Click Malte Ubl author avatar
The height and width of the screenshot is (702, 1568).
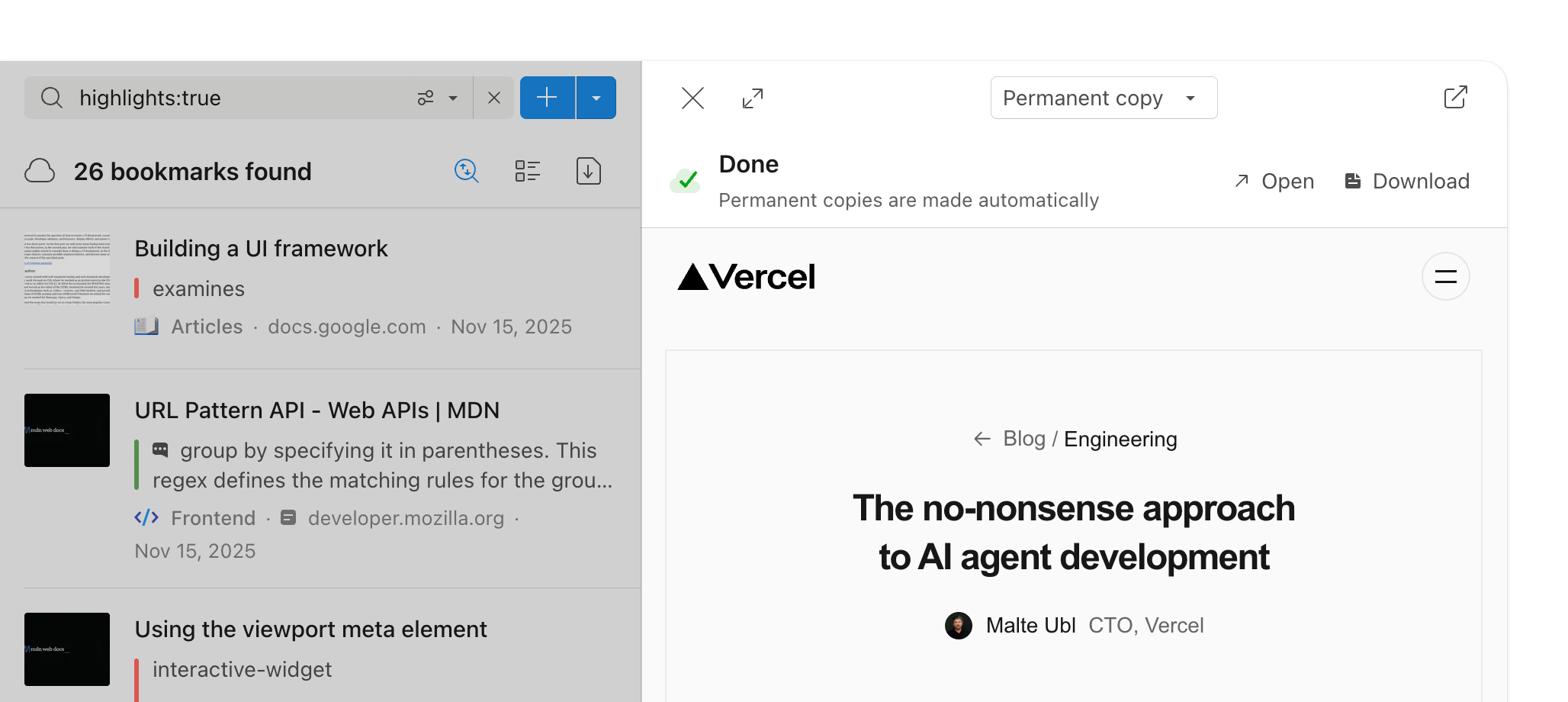tap(959, 626)
